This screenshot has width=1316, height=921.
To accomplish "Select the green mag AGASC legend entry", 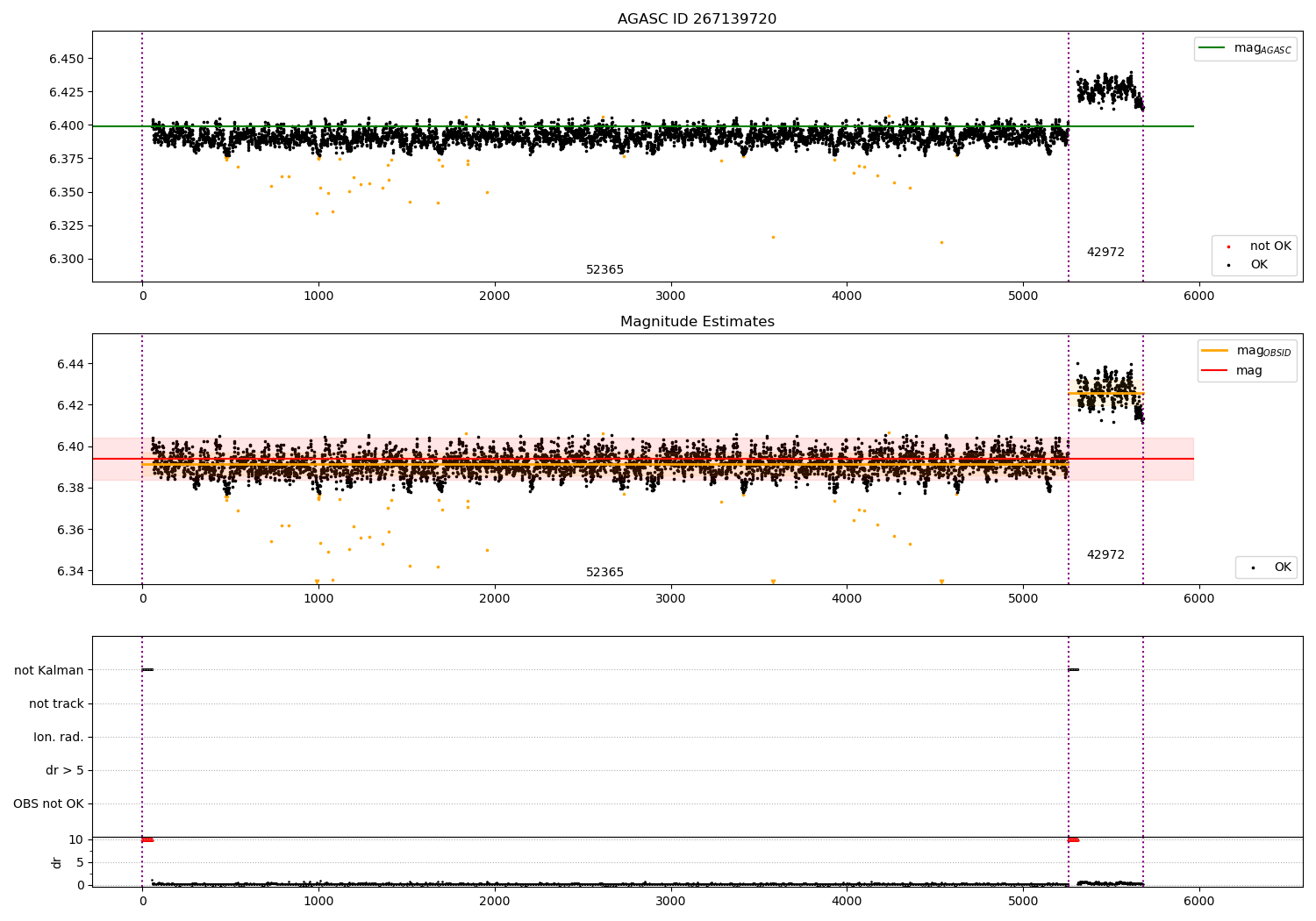I will click(x=1245, y=48).
